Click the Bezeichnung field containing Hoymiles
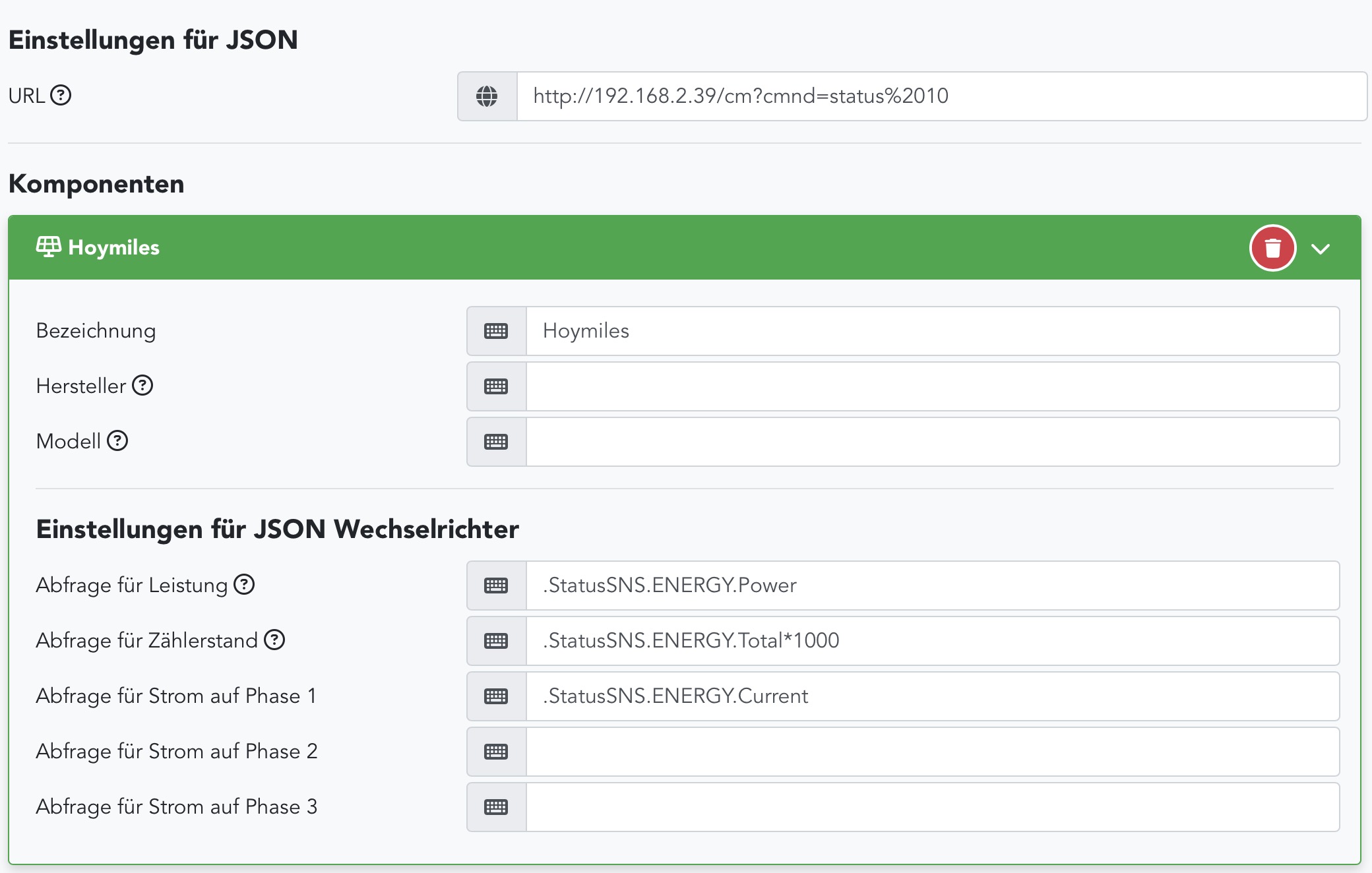Screen dimensions: 1372x873 pyautogui.click(x=931, y=331)
